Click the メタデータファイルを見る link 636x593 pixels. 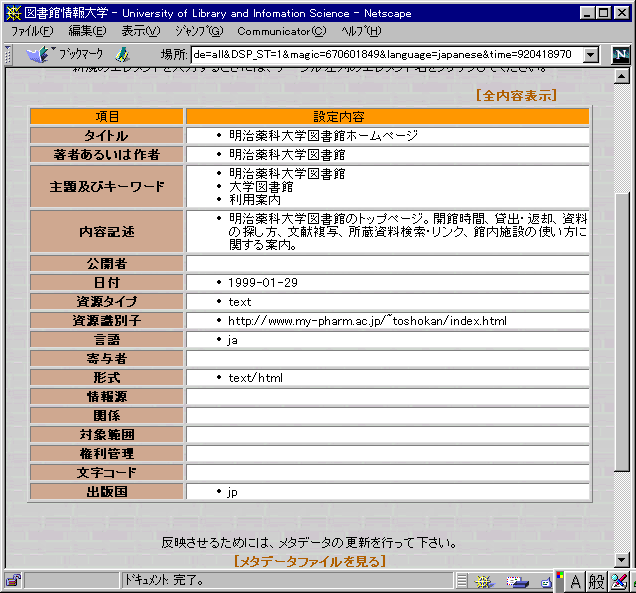click(309, 561)
